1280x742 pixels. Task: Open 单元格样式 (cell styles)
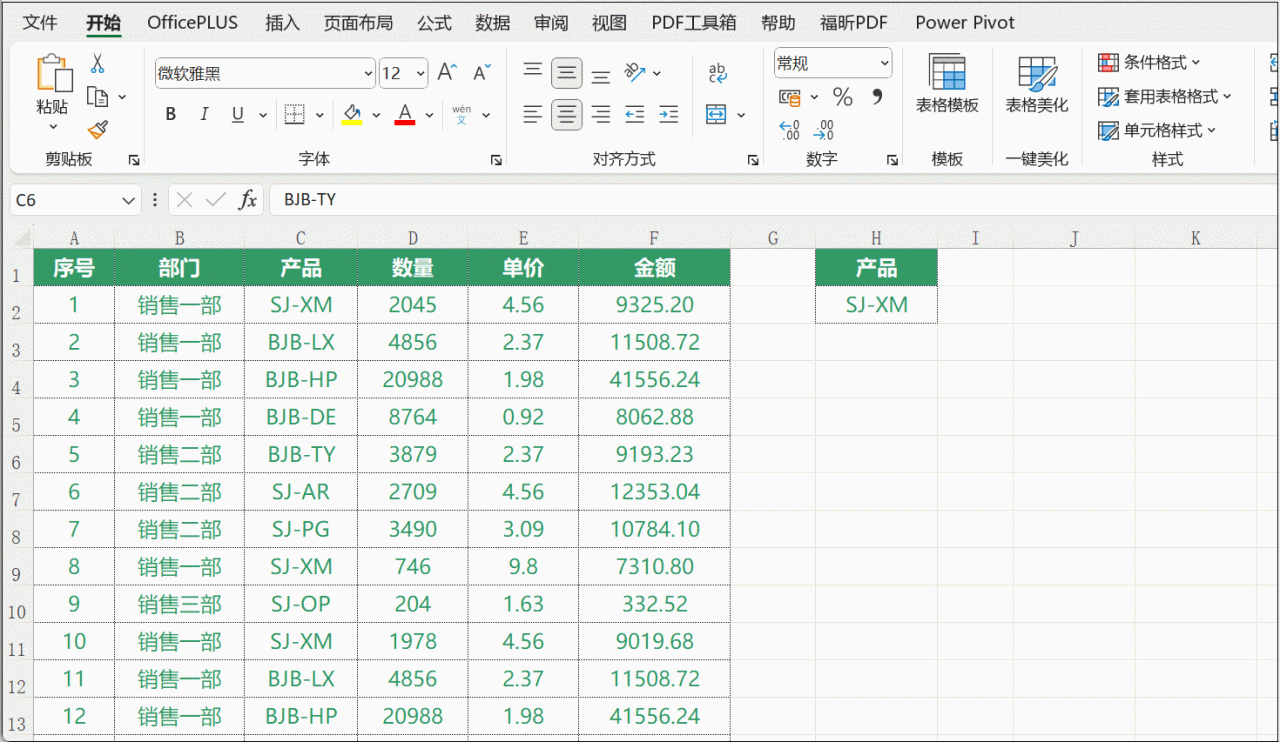pyautogui.click(x=1157, y=130)
